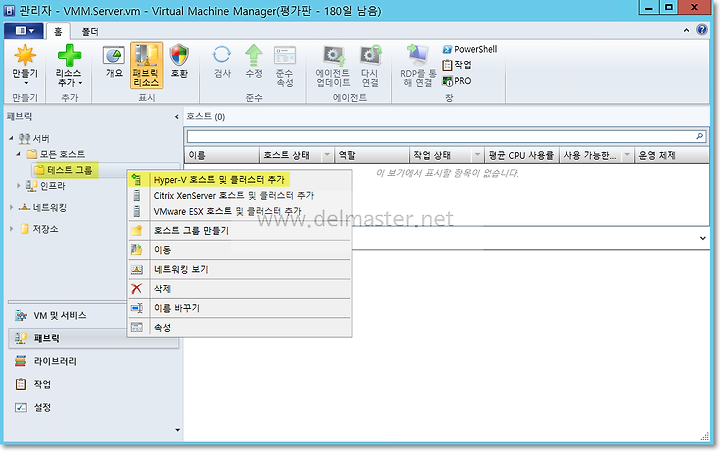Viewport: 720px width, 451px height.
Task: Expand the details pane chevron
Action: [x=703, y=238]
